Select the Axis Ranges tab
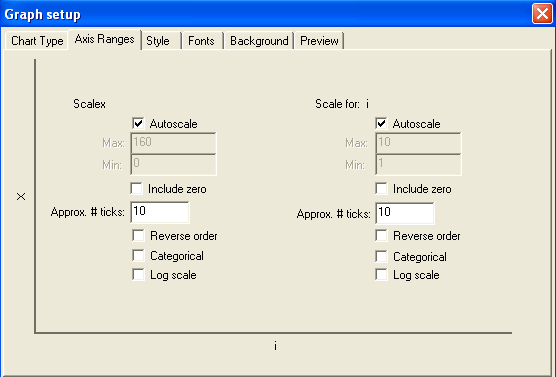Screen dimensions: 556x377 (x=105, y=39)
